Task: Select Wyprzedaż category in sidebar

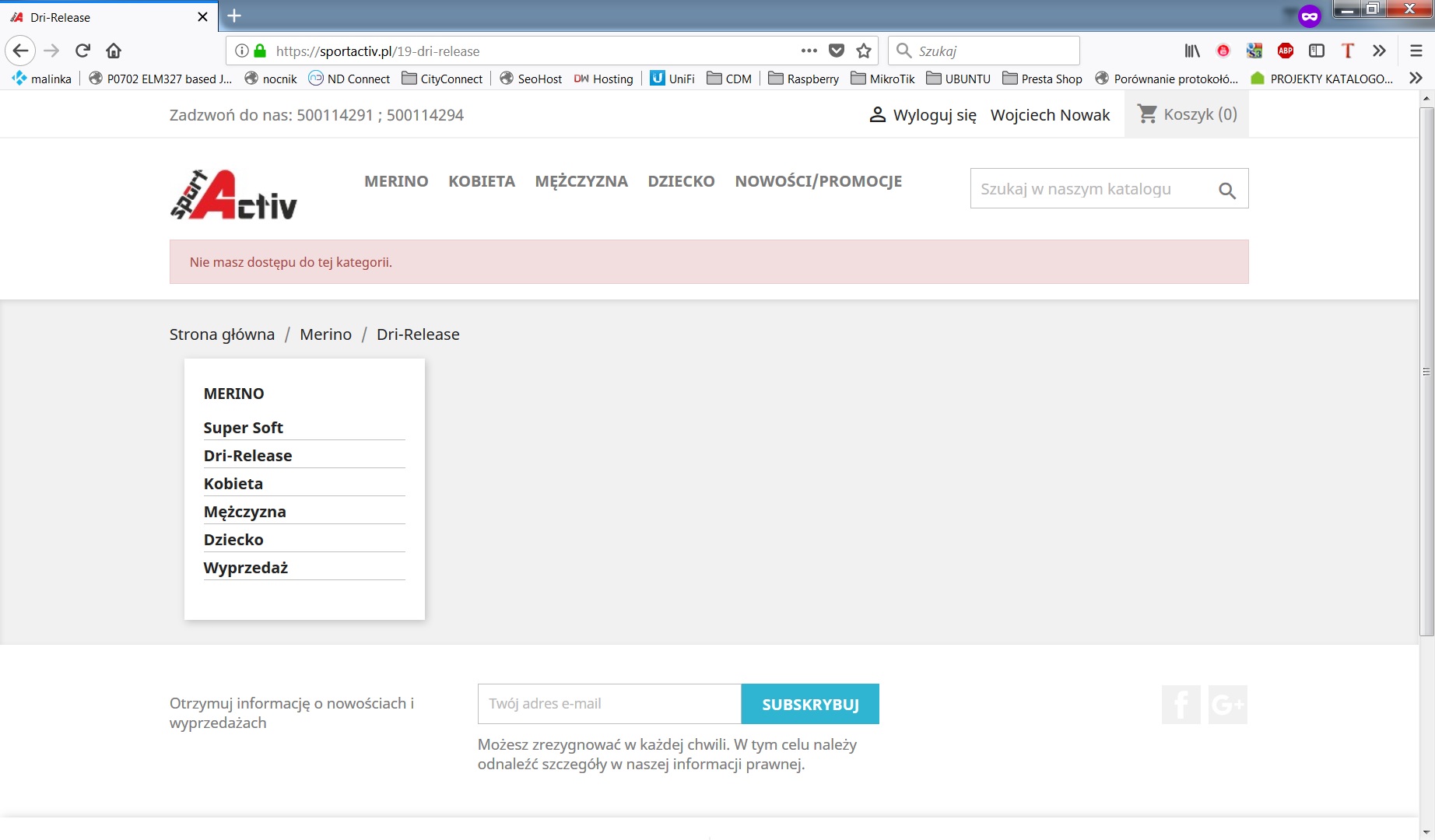Action: [246, 568]
